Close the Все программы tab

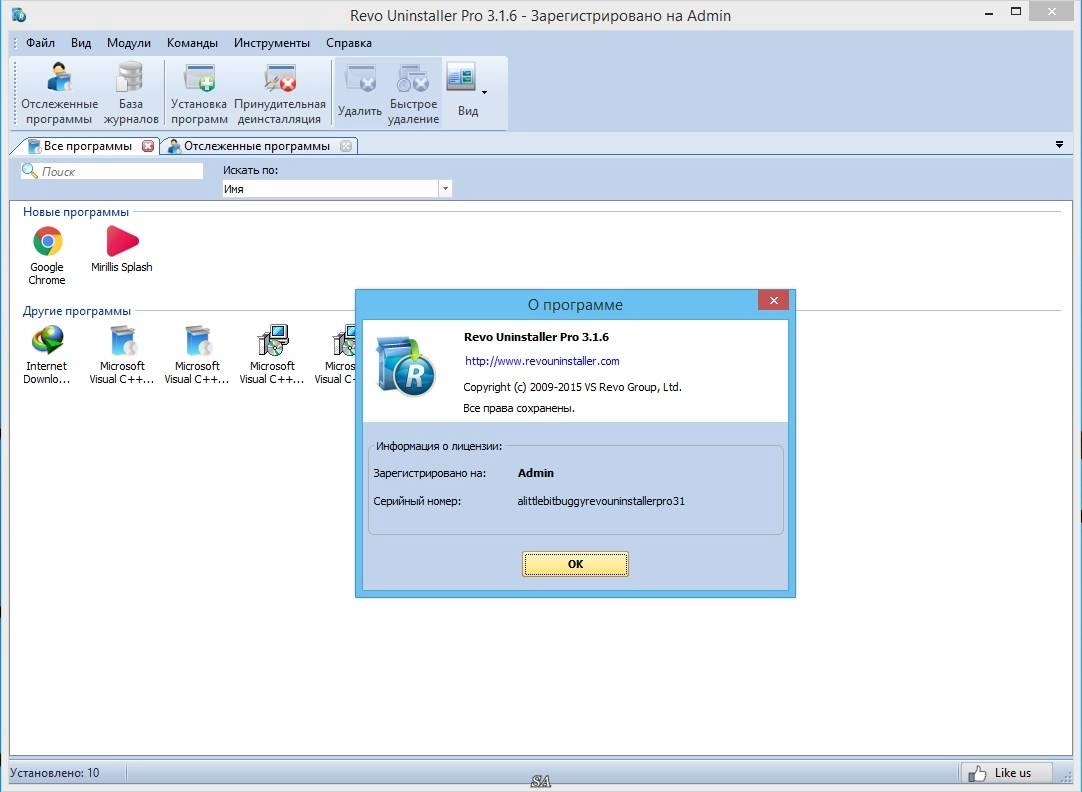click(148, 146)
